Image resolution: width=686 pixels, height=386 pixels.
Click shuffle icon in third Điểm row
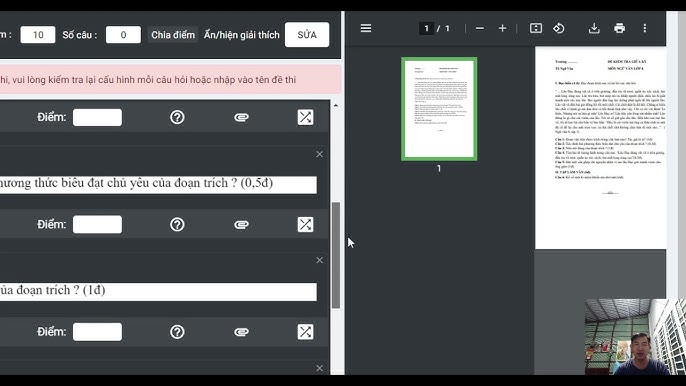click(305, 332)
